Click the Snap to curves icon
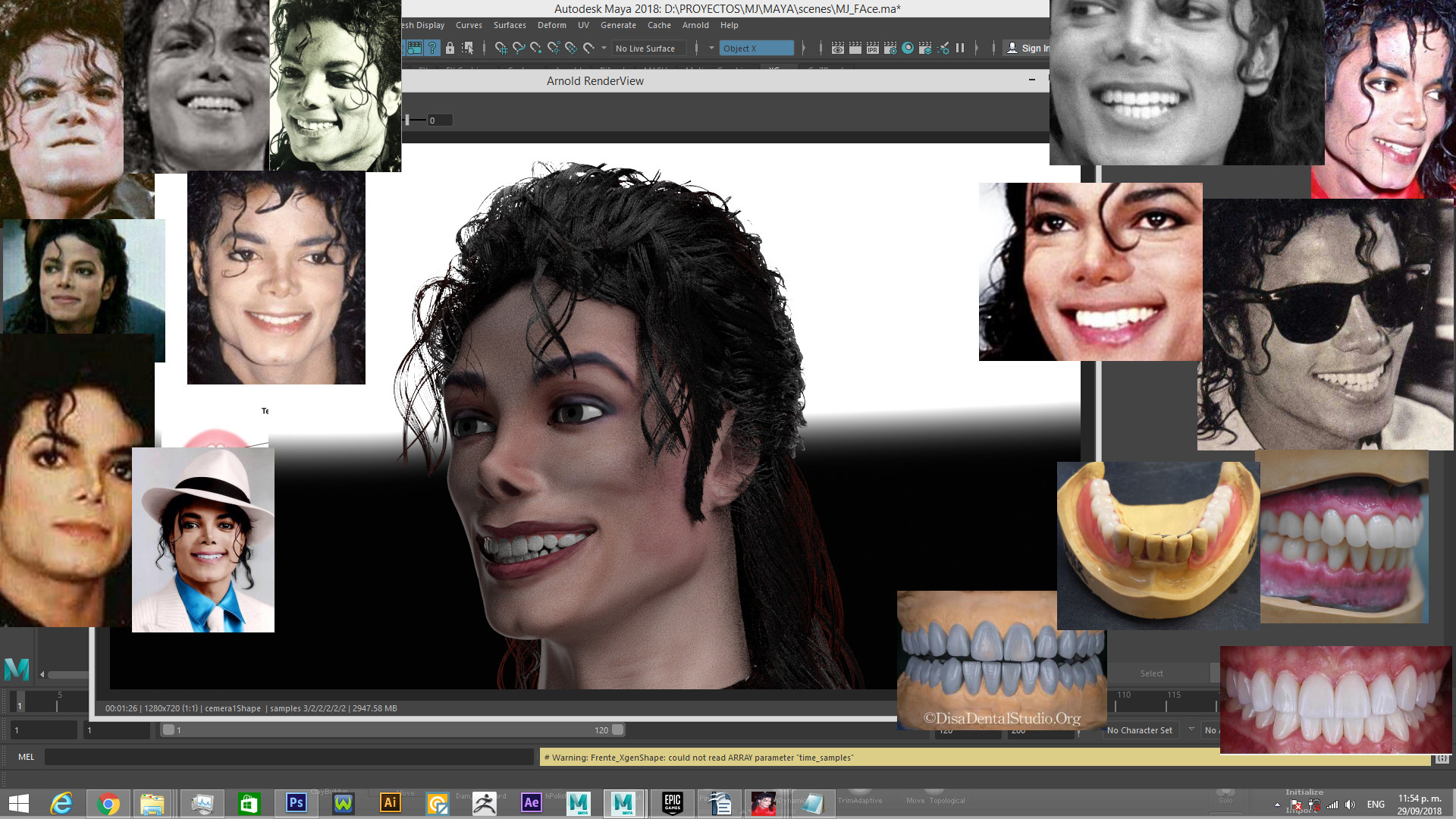 click(519, 48)
